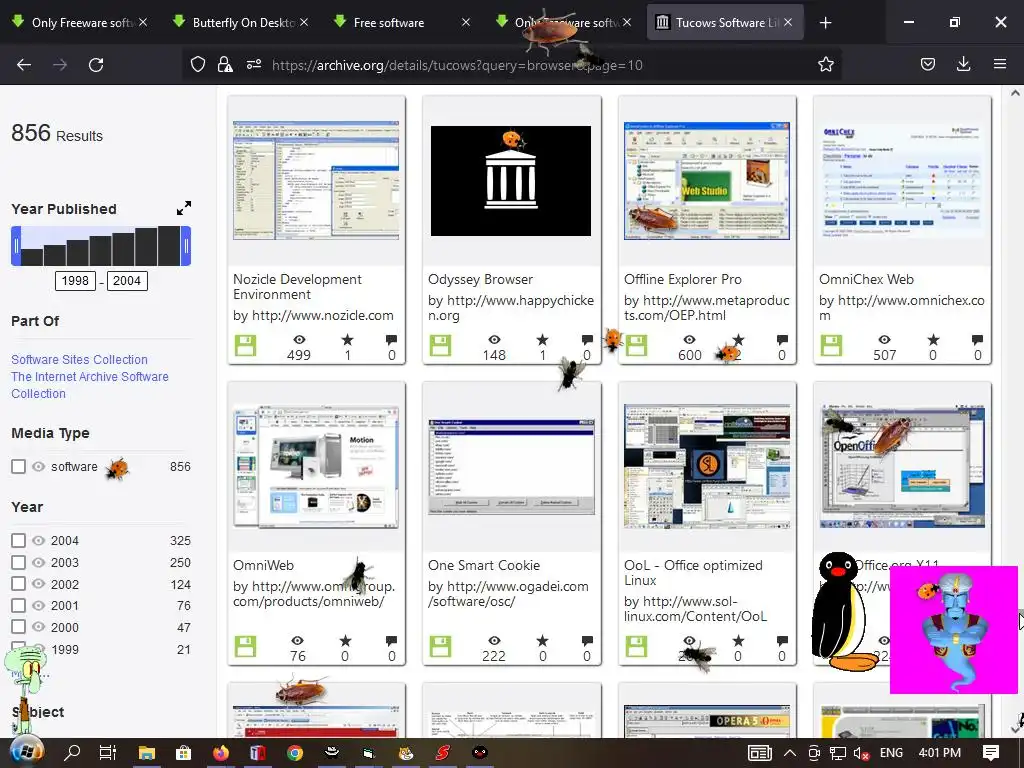The image size is (1024, 768).
Task: Click right handle of year range slider
Action: point(186,246)
